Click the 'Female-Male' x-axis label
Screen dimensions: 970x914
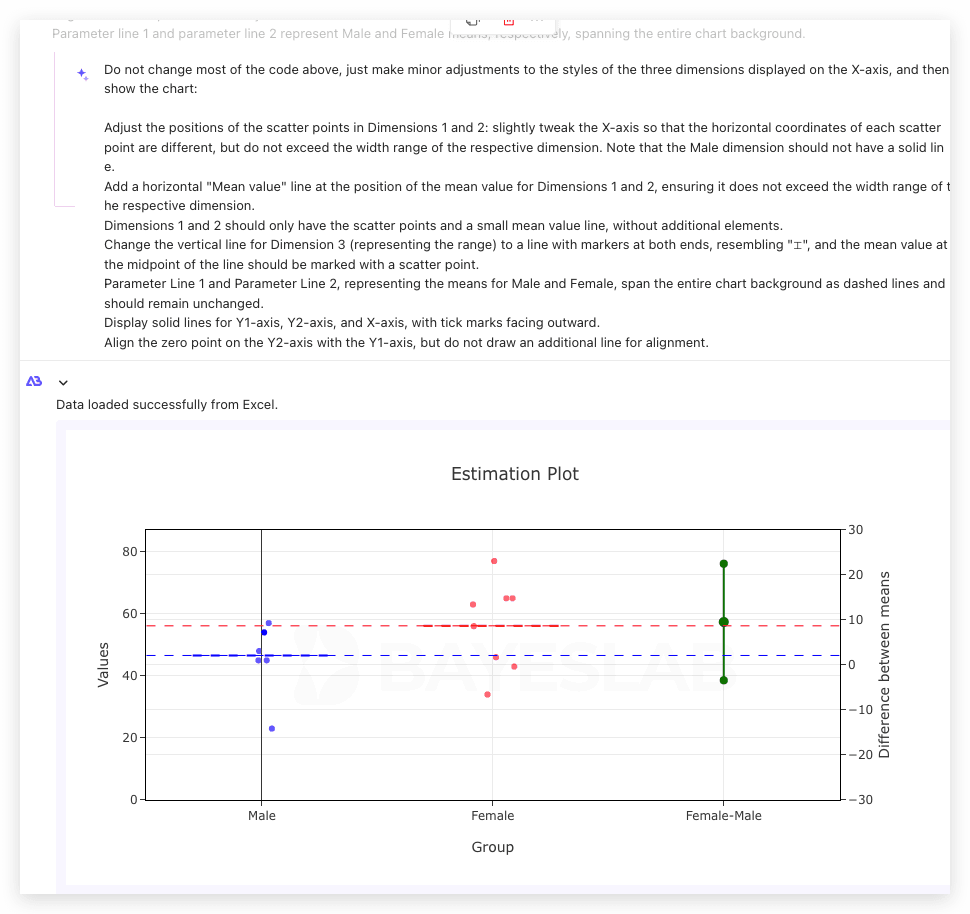click(723, 816)
